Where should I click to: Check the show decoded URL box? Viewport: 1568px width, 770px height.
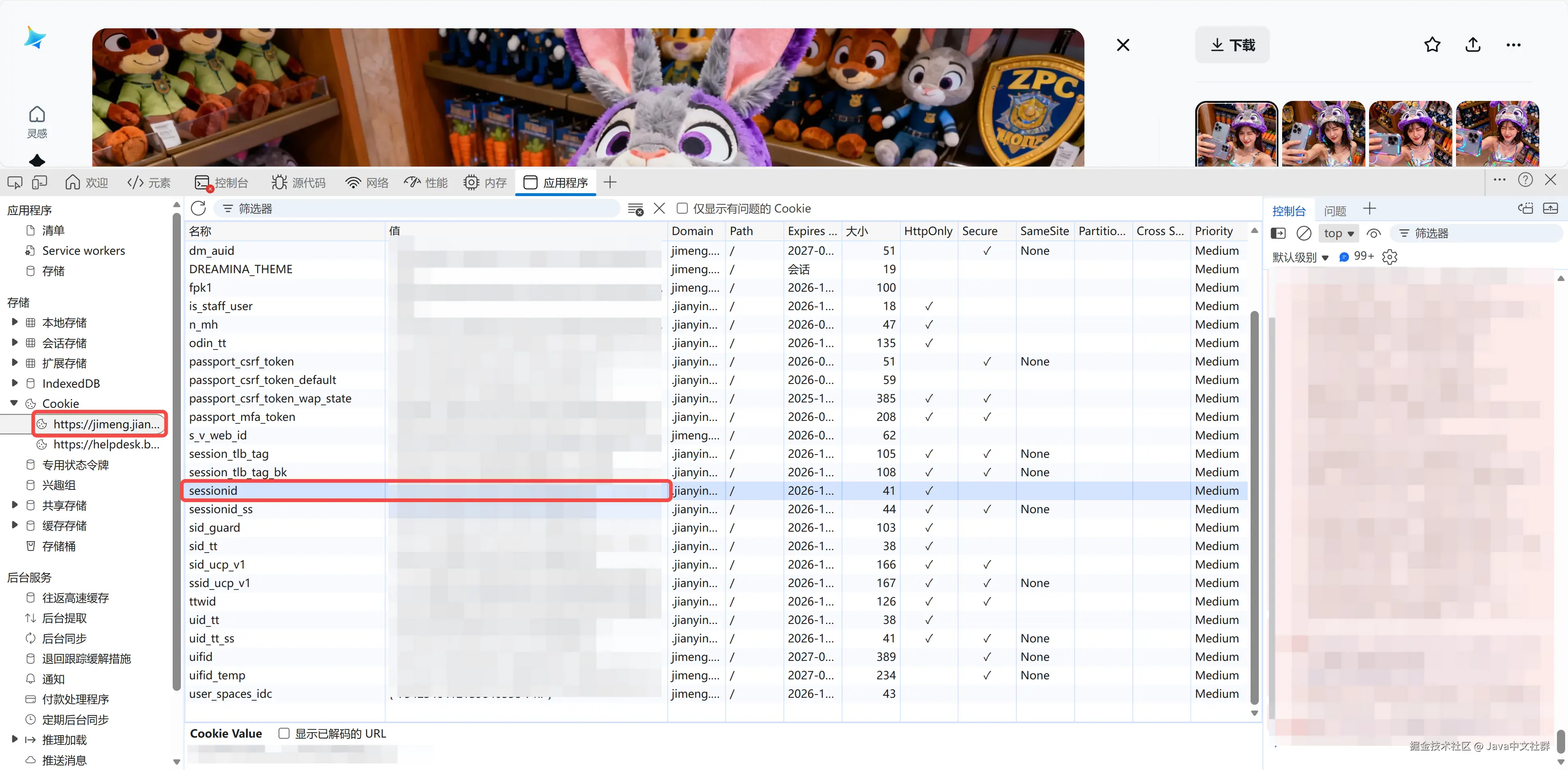pos(284,733)
